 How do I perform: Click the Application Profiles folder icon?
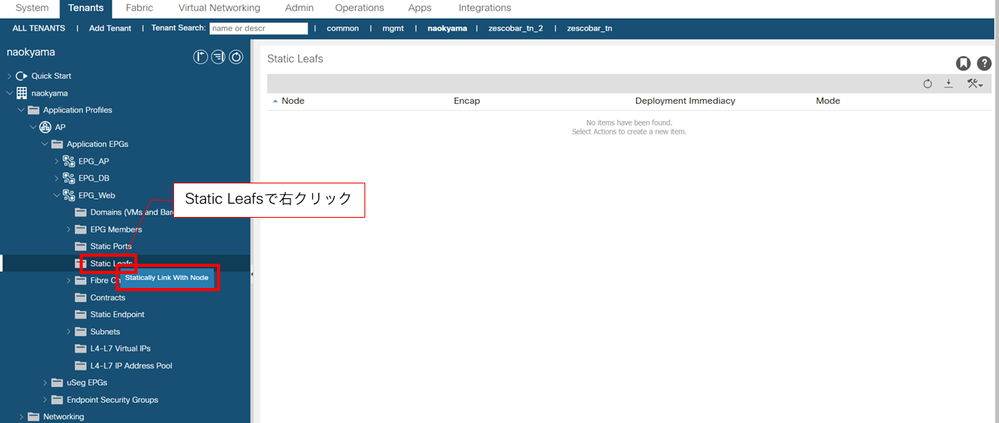coord(33,110)
